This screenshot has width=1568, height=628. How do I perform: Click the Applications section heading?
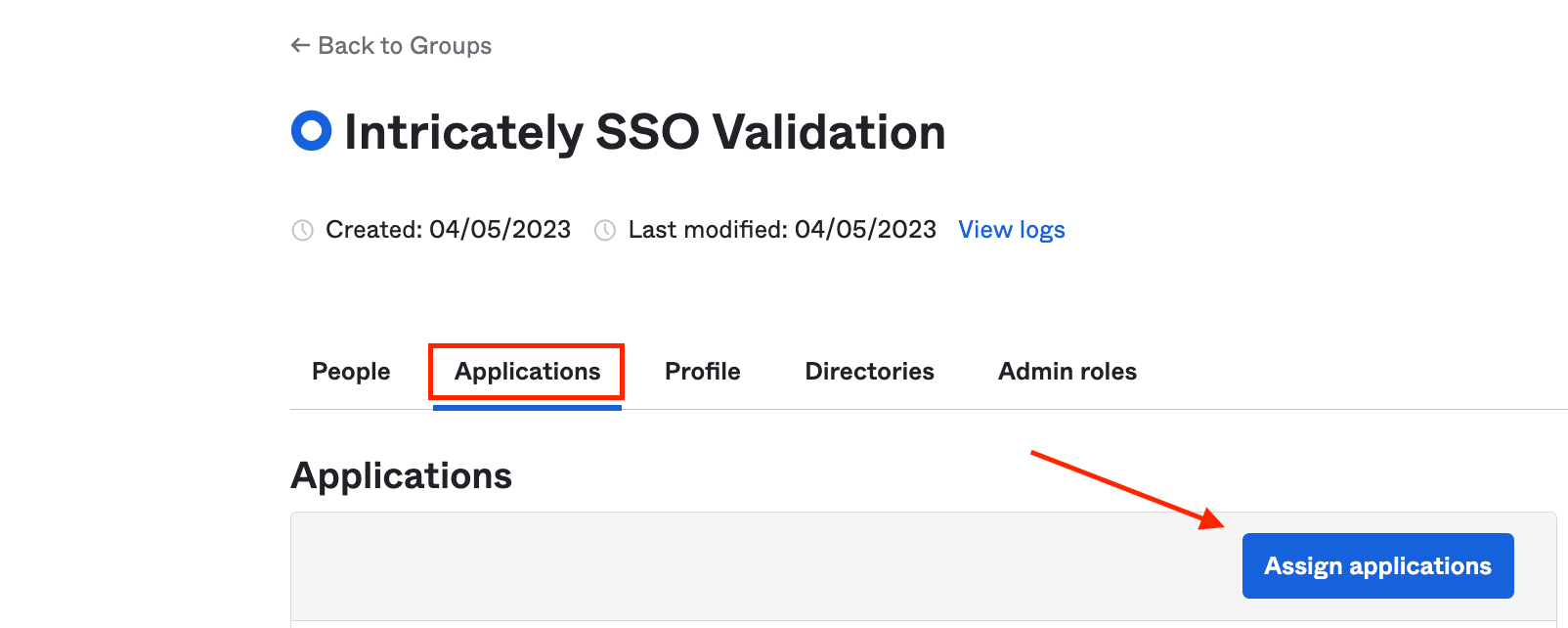point(402,475)
